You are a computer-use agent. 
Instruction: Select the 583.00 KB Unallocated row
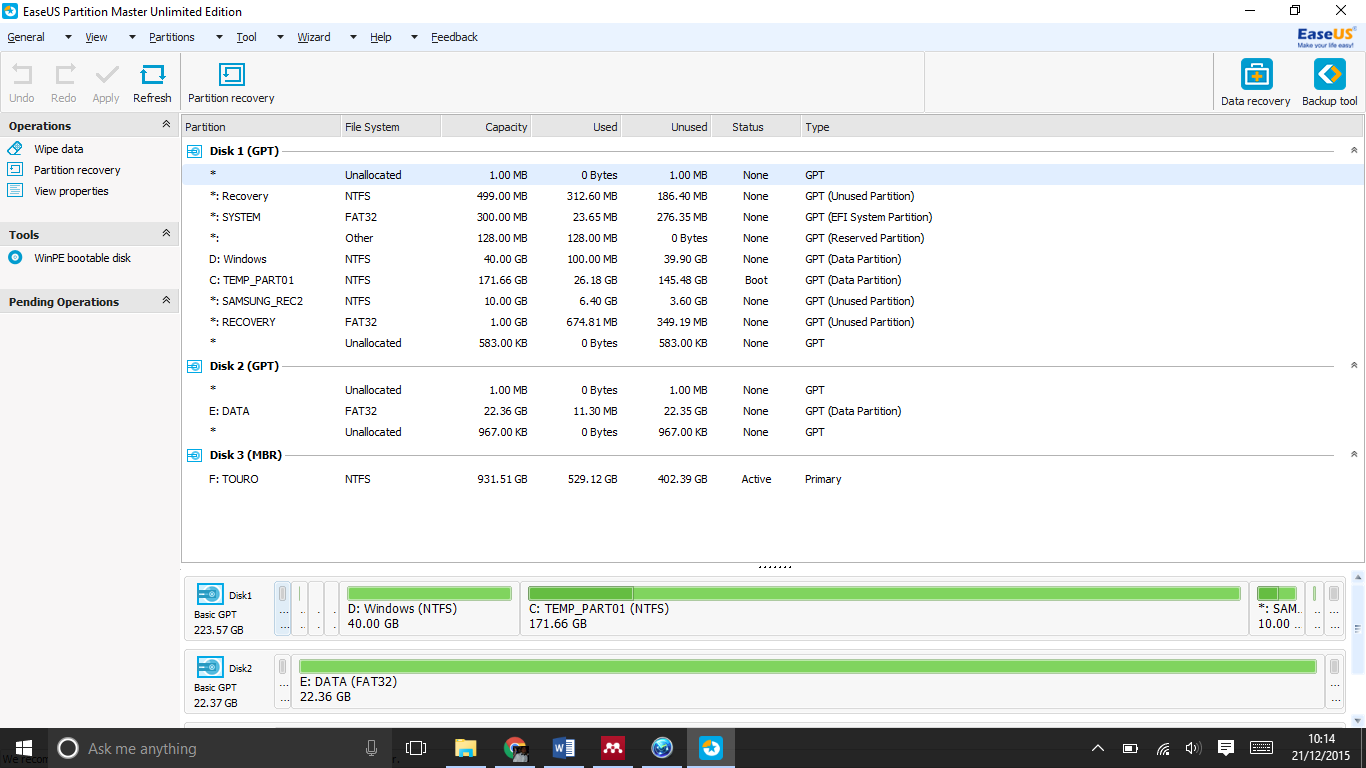click(x=773, y=343)
